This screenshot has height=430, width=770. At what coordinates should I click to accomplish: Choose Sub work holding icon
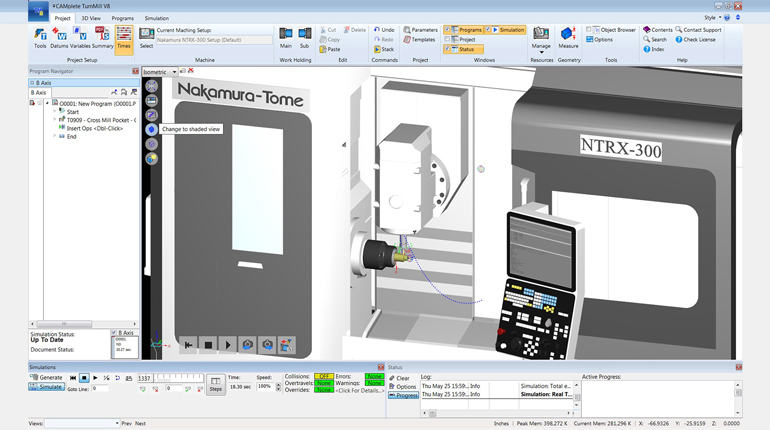click(304, 38)
